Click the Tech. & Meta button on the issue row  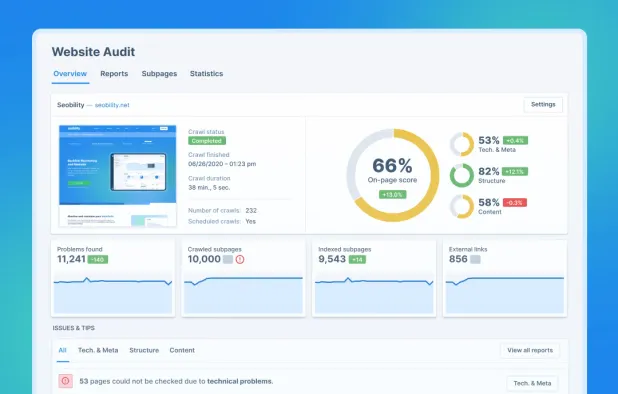tap(532, 383)
